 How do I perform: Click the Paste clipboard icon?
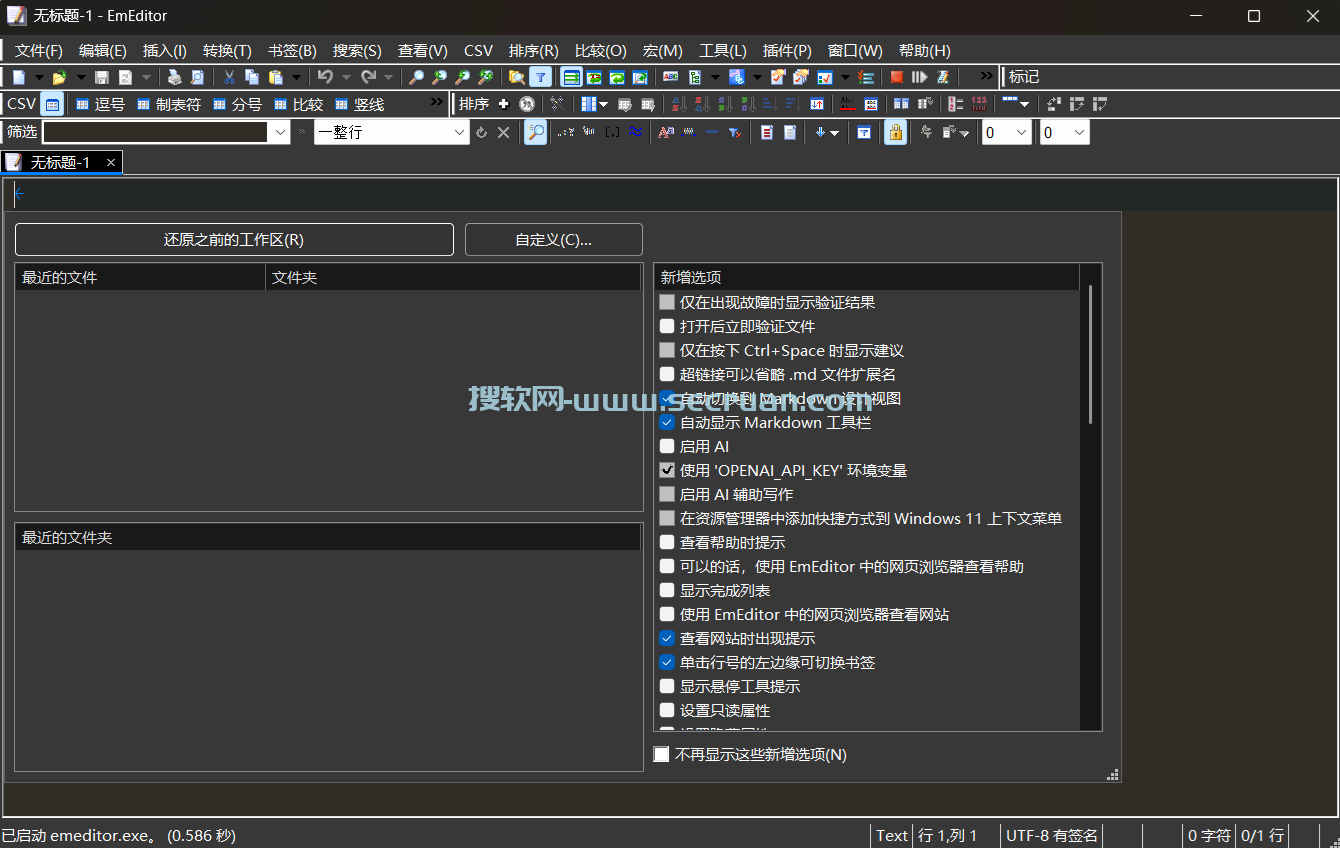pos(276,77)
